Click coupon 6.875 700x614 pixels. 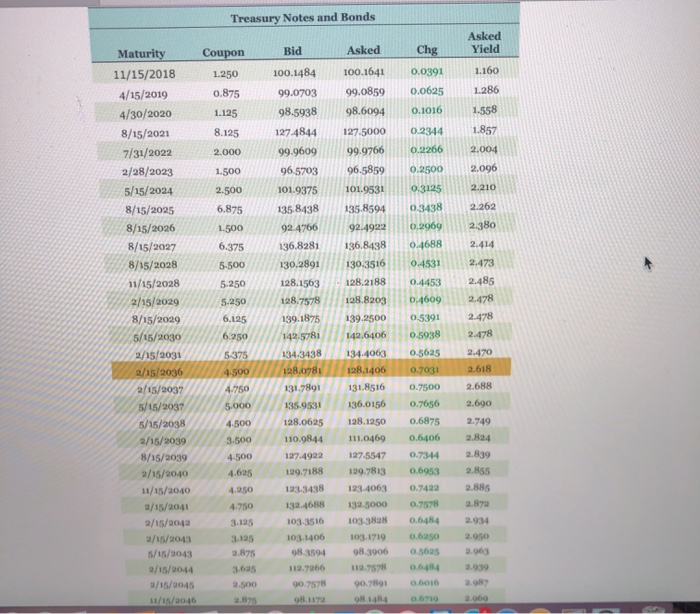tap(229, 209)
